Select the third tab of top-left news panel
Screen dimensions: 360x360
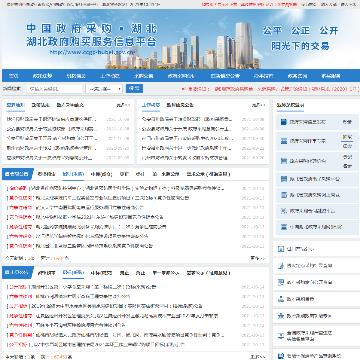click(70, 105)
